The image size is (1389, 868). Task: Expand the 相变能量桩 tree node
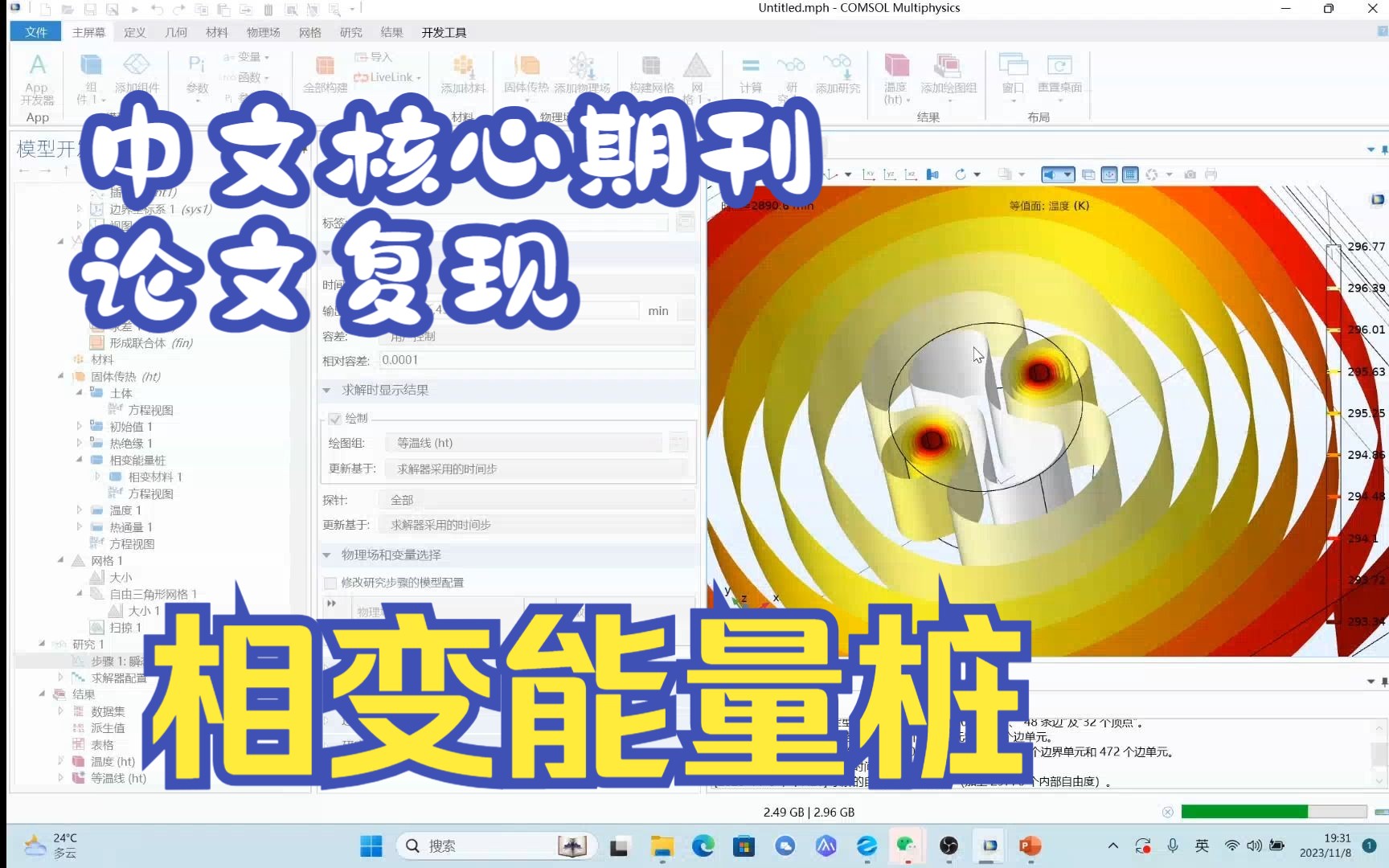(x=78, y=460)
